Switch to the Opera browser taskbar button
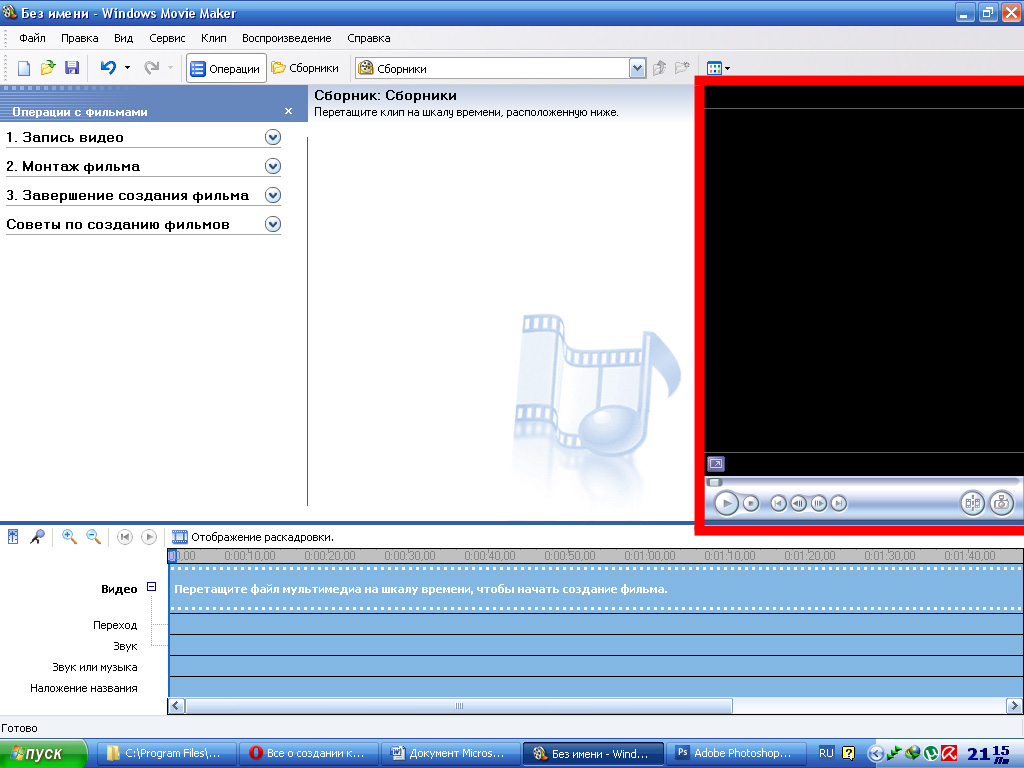Viewport: 1024px width, 768px height. click(309, 754)
